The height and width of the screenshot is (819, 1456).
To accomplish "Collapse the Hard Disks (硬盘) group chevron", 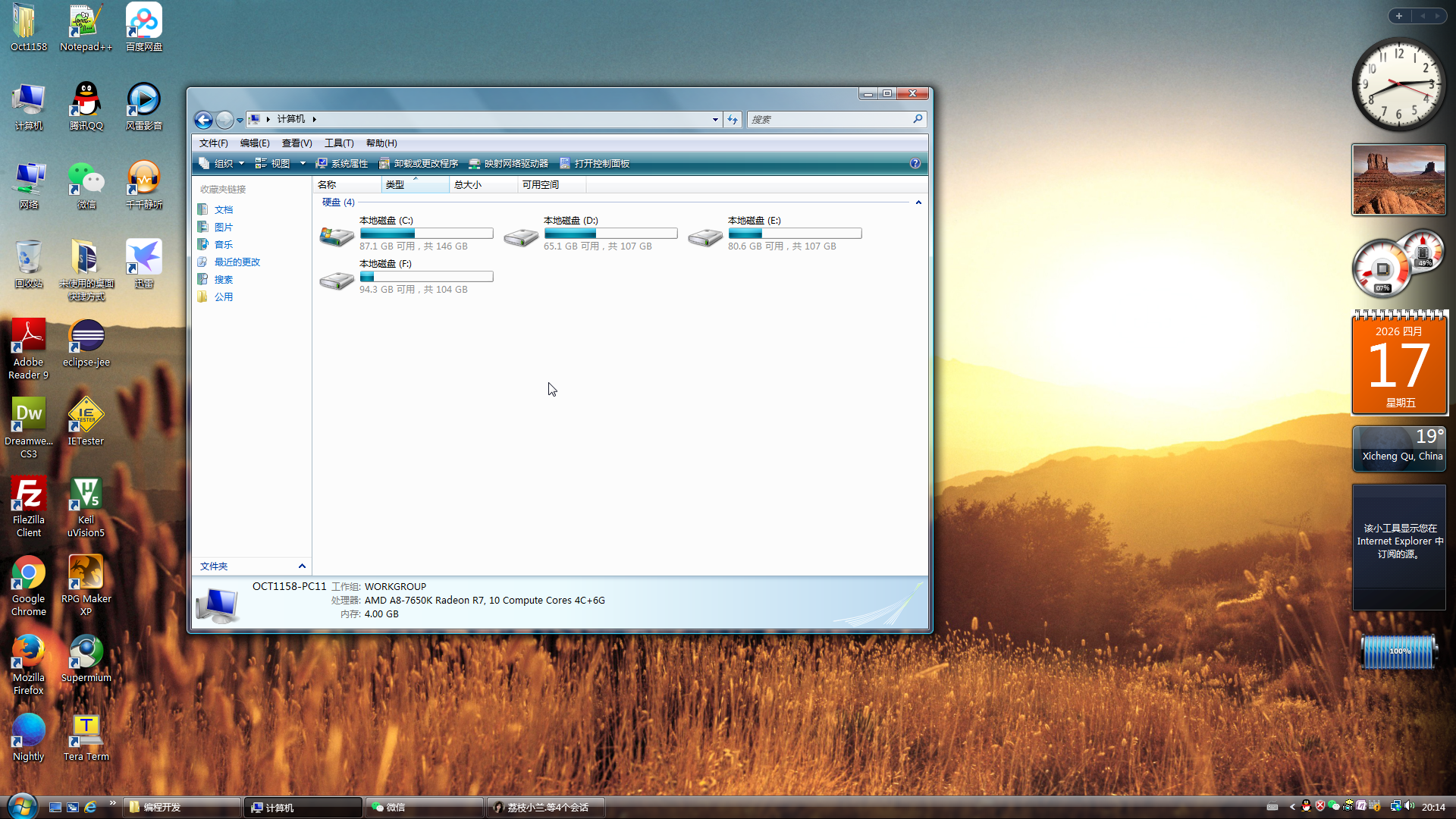I will [x=918, y=202].
